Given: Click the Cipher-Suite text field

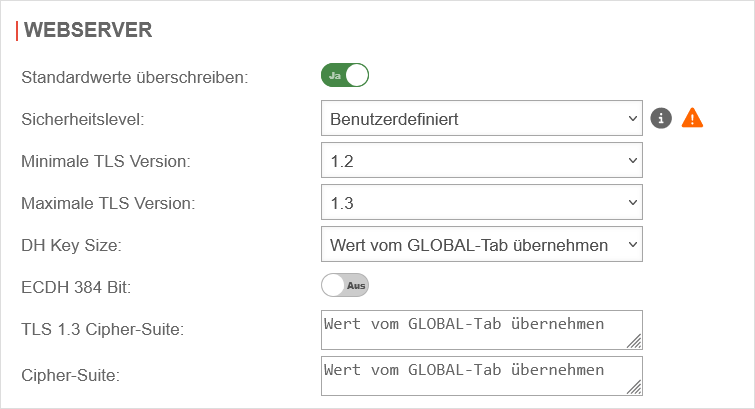Looking at the screenshot, I should [x=482, y=376].
